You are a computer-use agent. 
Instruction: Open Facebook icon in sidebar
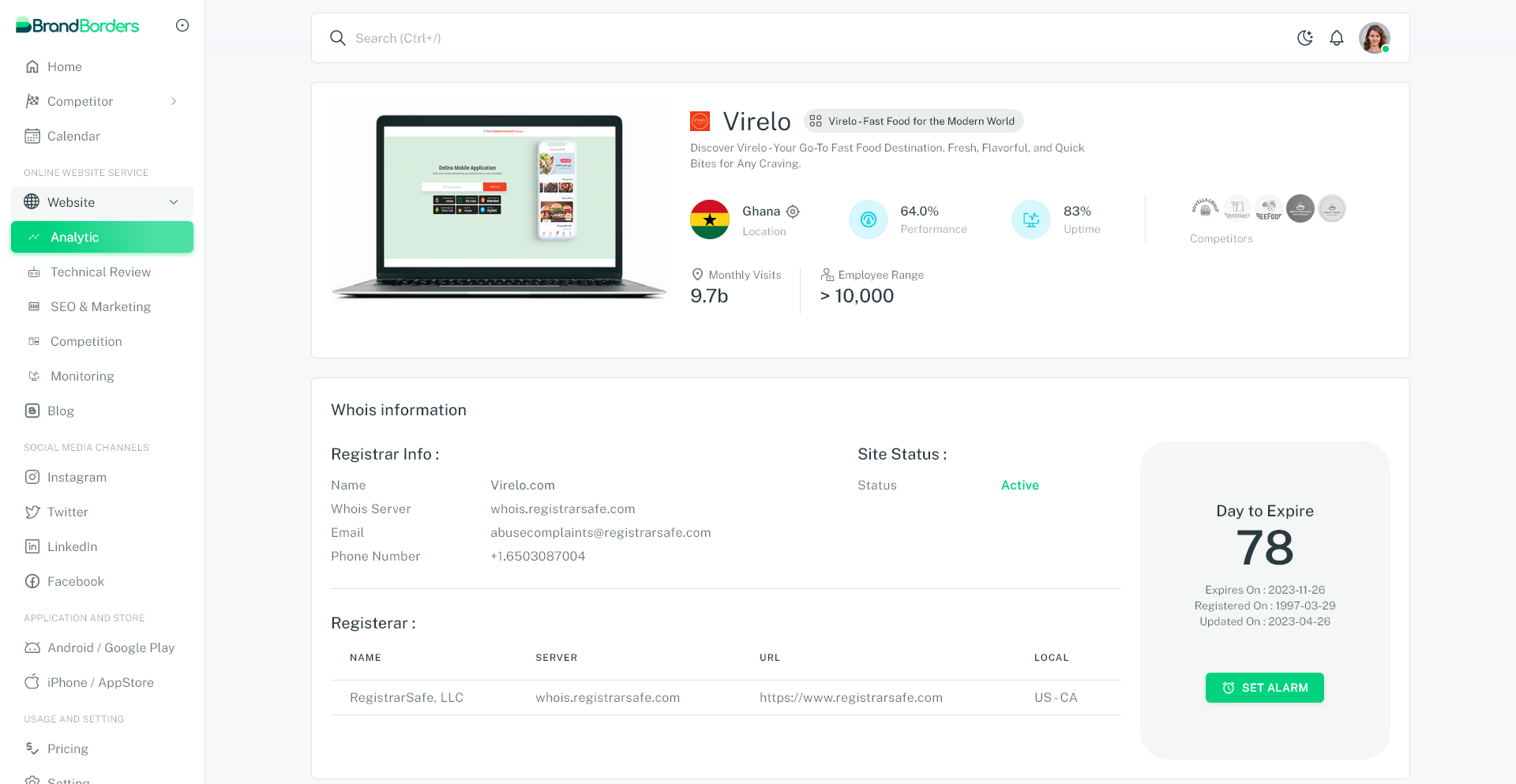pyautogui.click(x=32, y=581)
